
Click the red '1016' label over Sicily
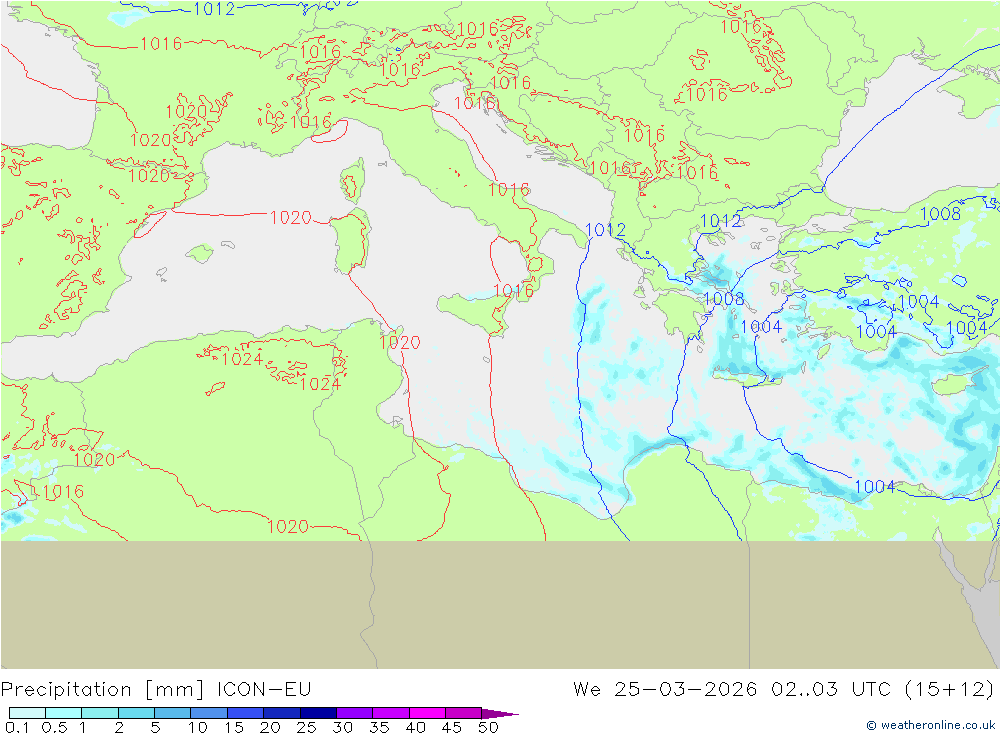click(x=513, y=291)
